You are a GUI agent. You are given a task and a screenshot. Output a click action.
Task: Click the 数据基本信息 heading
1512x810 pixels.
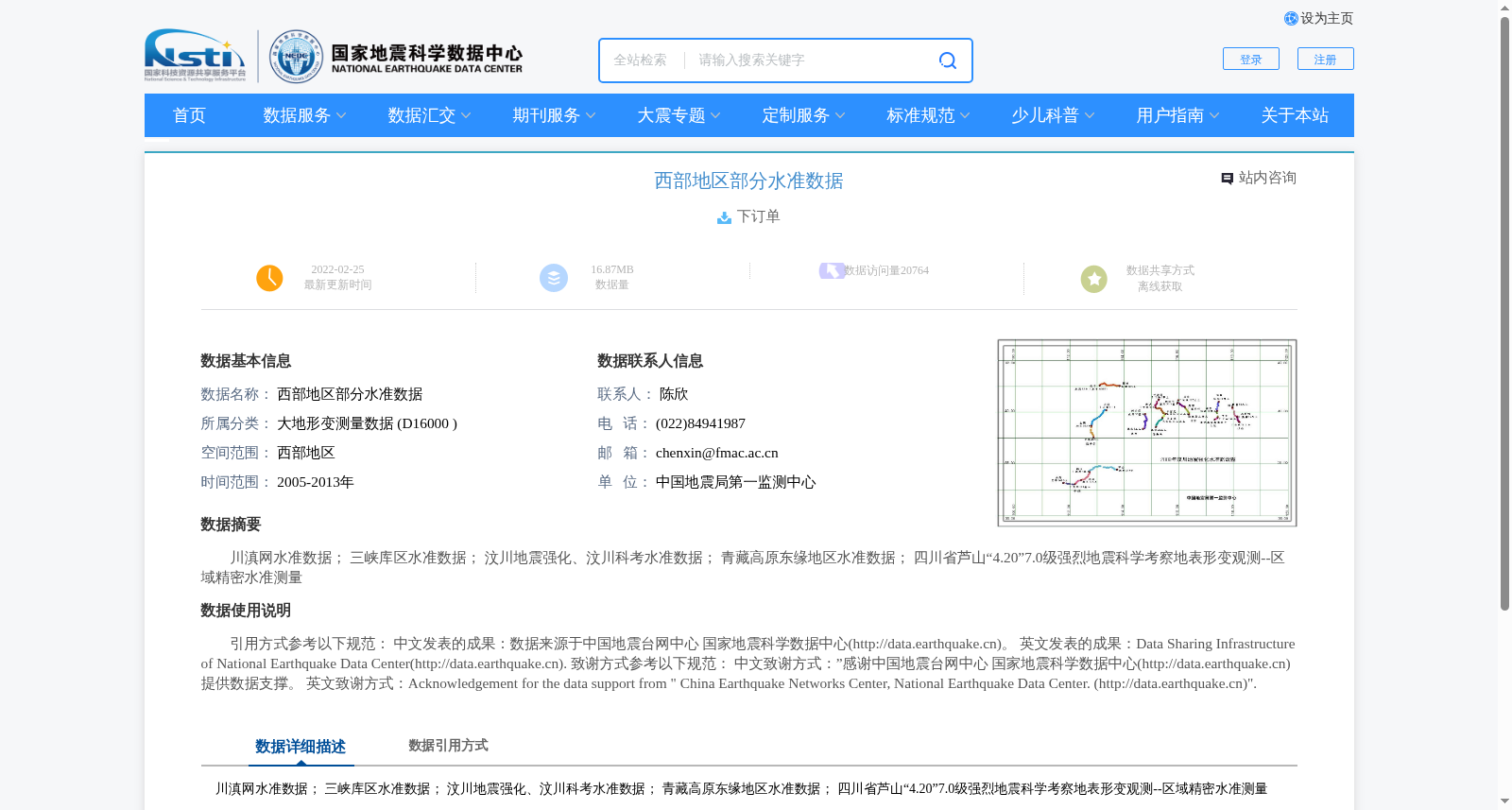coord(246,361)
